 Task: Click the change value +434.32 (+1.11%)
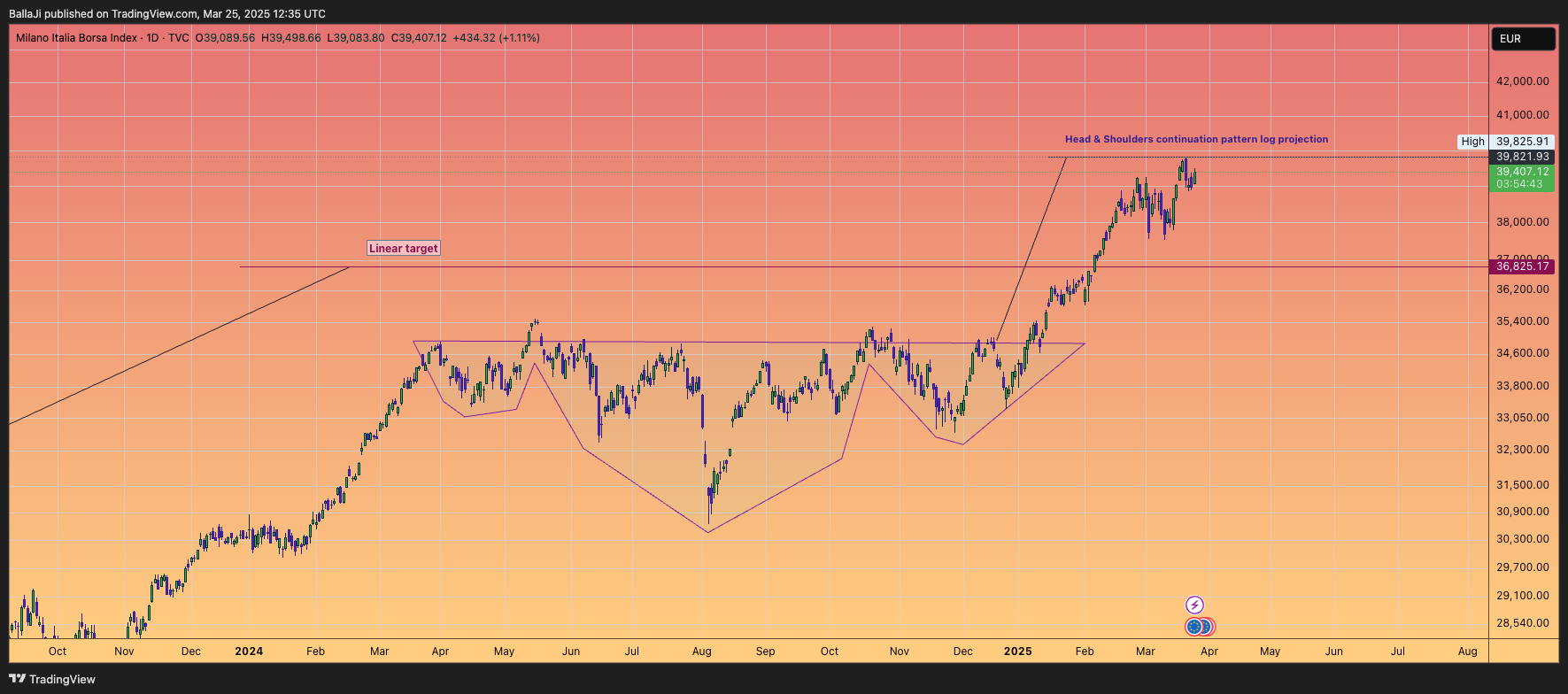[496, 38]
